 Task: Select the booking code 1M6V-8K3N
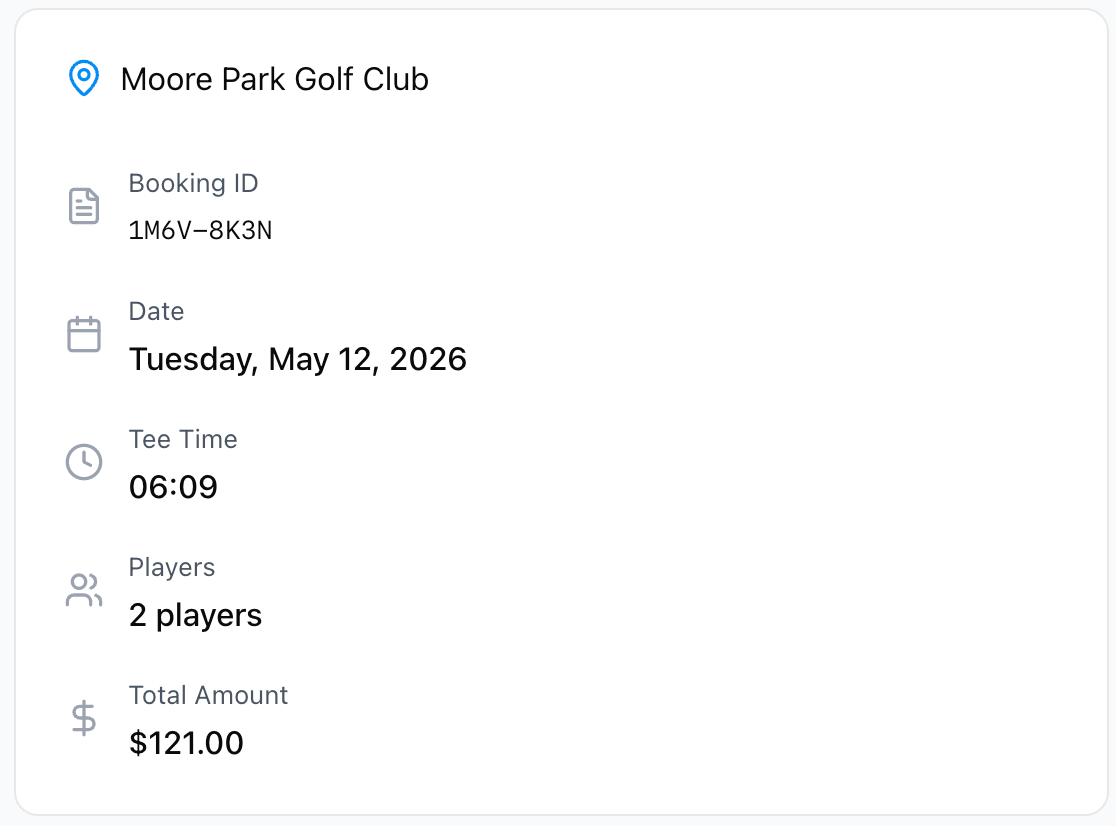click(x=201, y=231)
